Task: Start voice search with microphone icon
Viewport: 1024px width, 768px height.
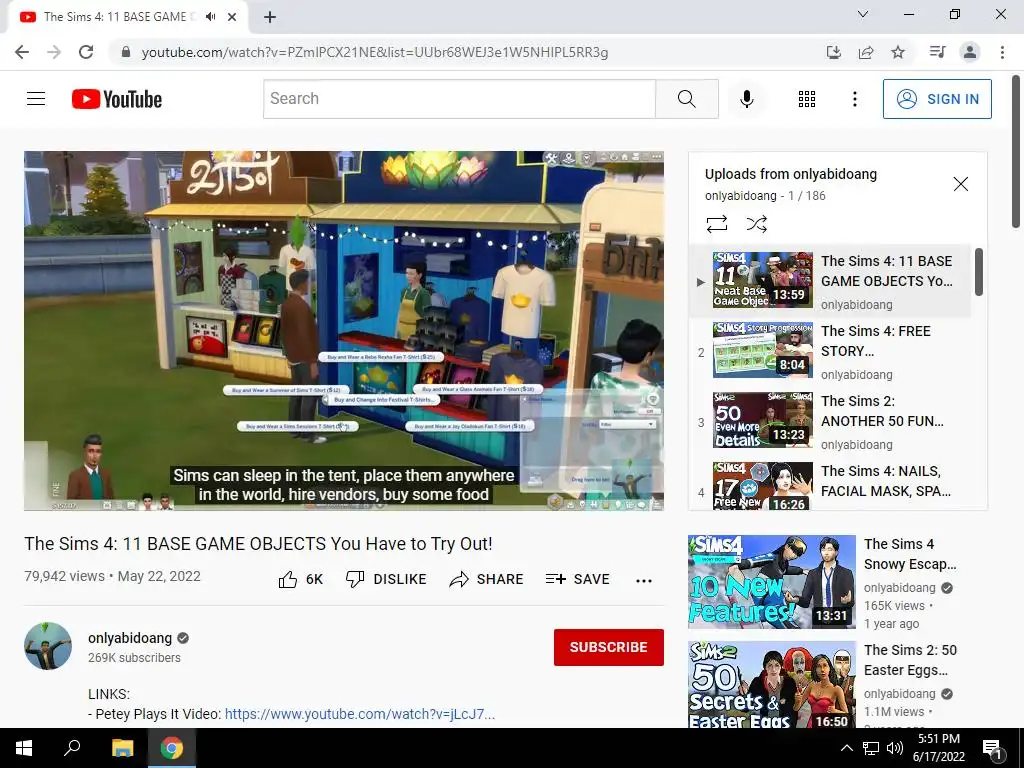Action: 746,99
